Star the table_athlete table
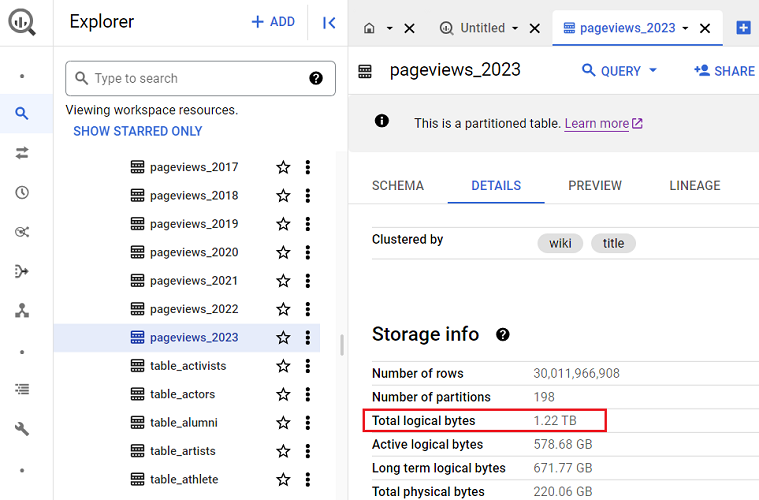 tap(283, 480)
